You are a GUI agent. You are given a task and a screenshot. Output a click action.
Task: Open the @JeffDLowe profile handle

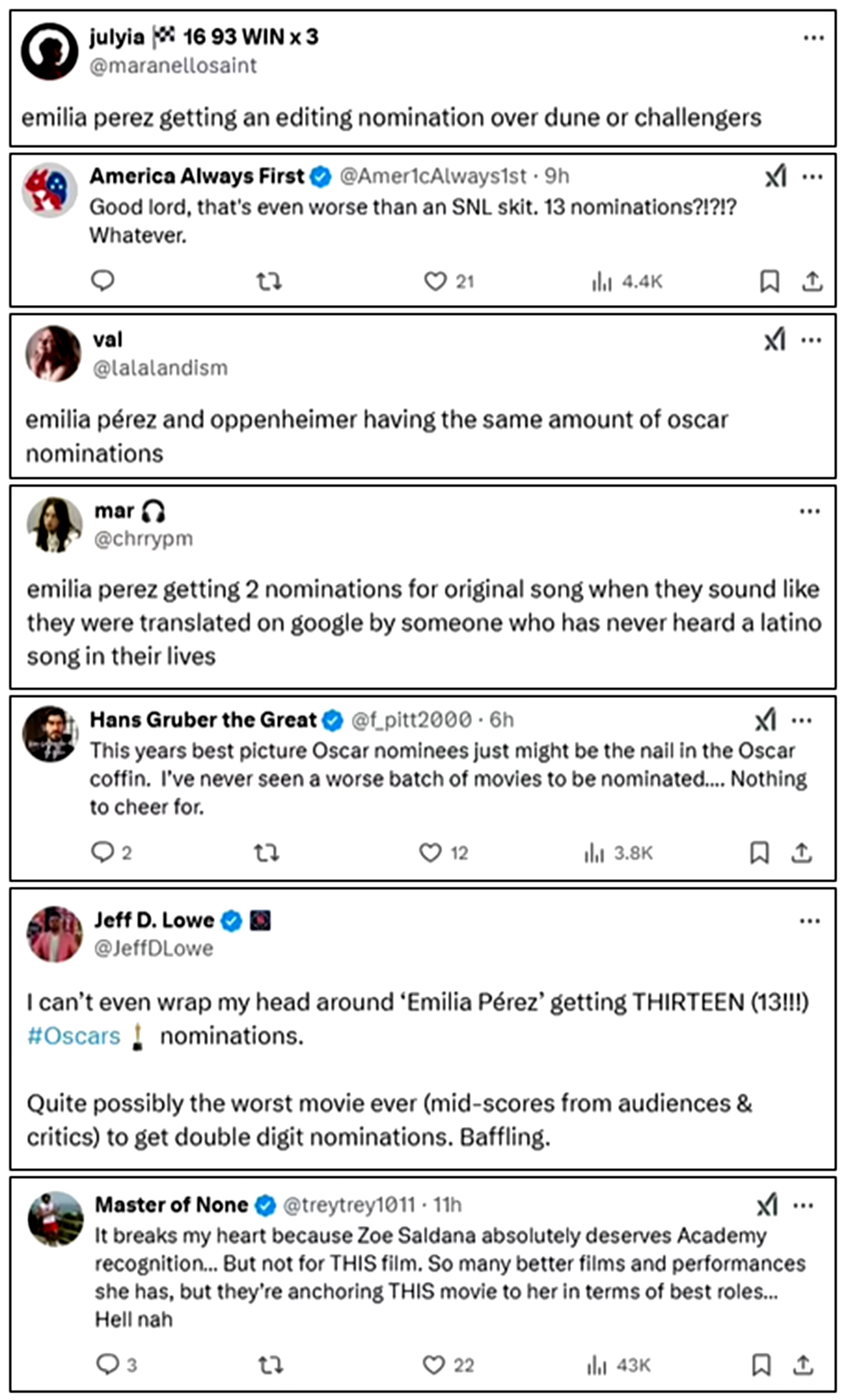(153, 948)
